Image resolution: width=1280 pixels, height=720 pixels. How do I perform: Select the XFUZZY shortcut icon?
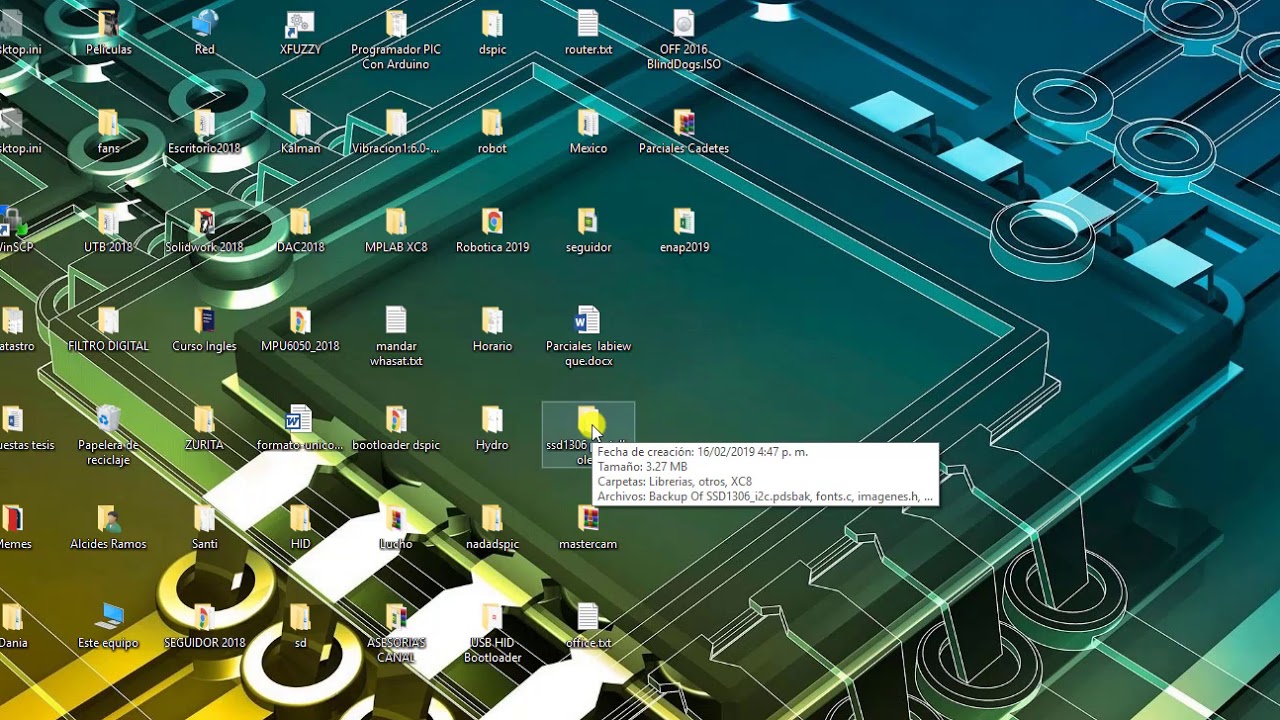(300, 24)
